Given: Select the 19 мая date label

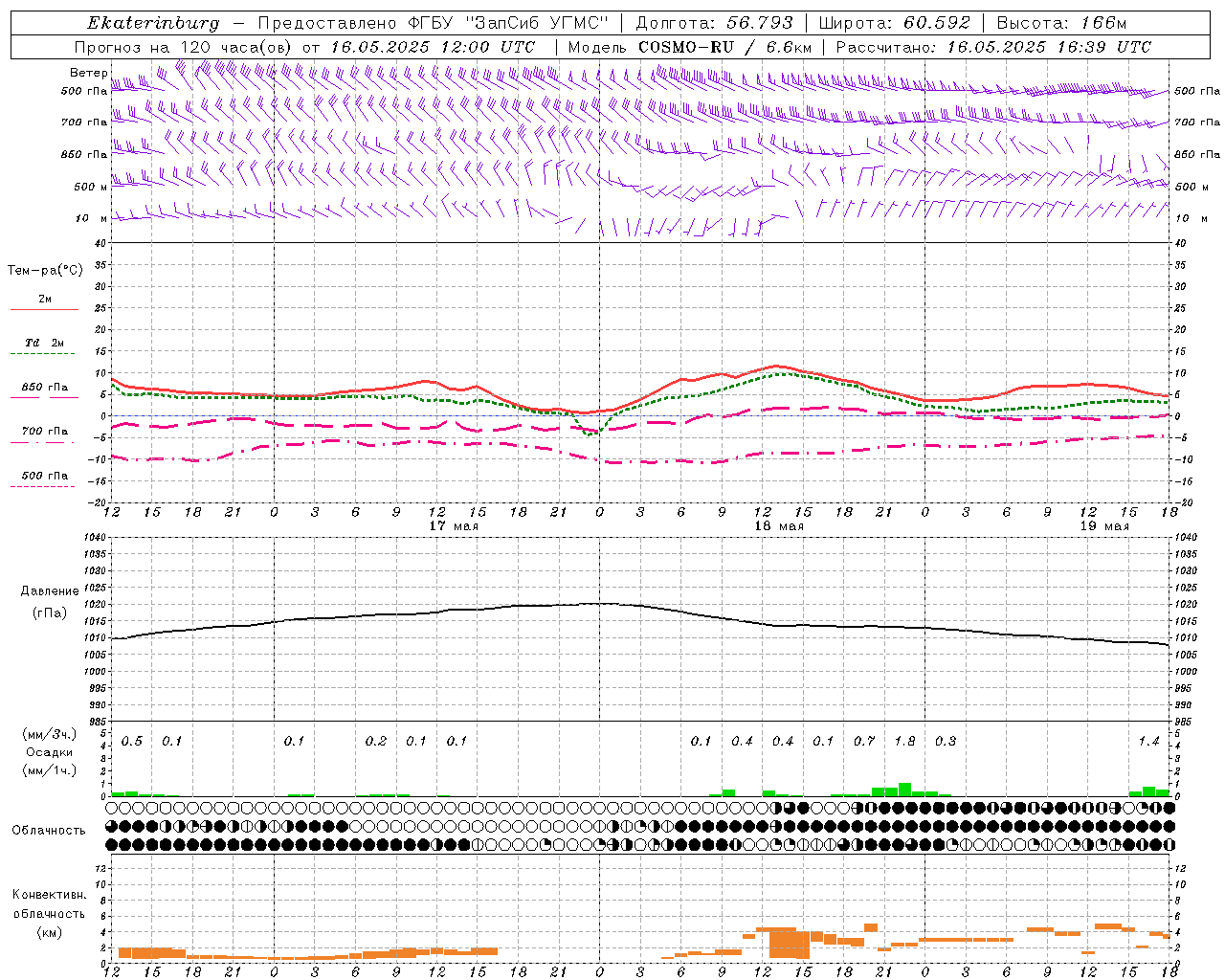Looking at the screenshot, I should (1103, 526).
